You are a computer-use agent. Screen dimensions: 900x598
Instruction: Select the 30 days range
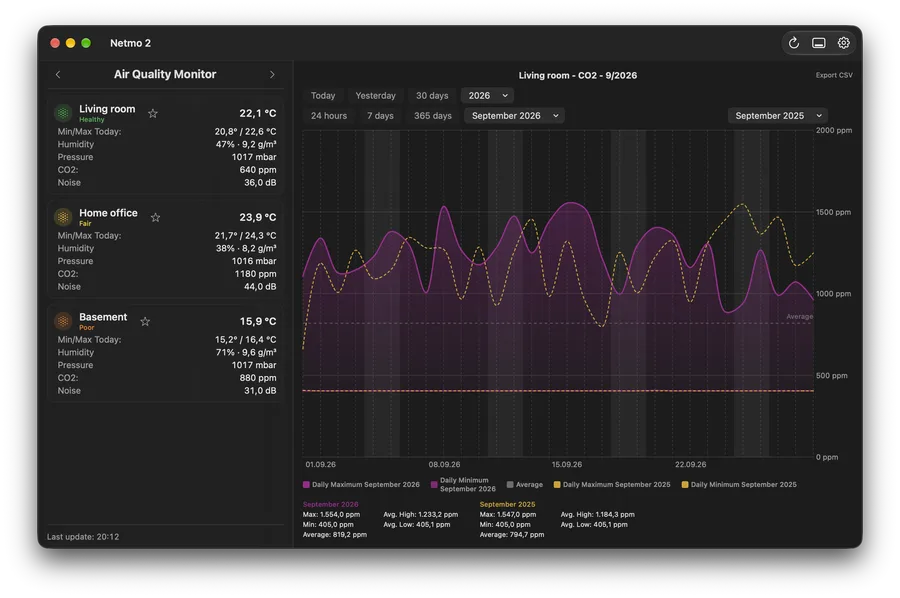432,96
